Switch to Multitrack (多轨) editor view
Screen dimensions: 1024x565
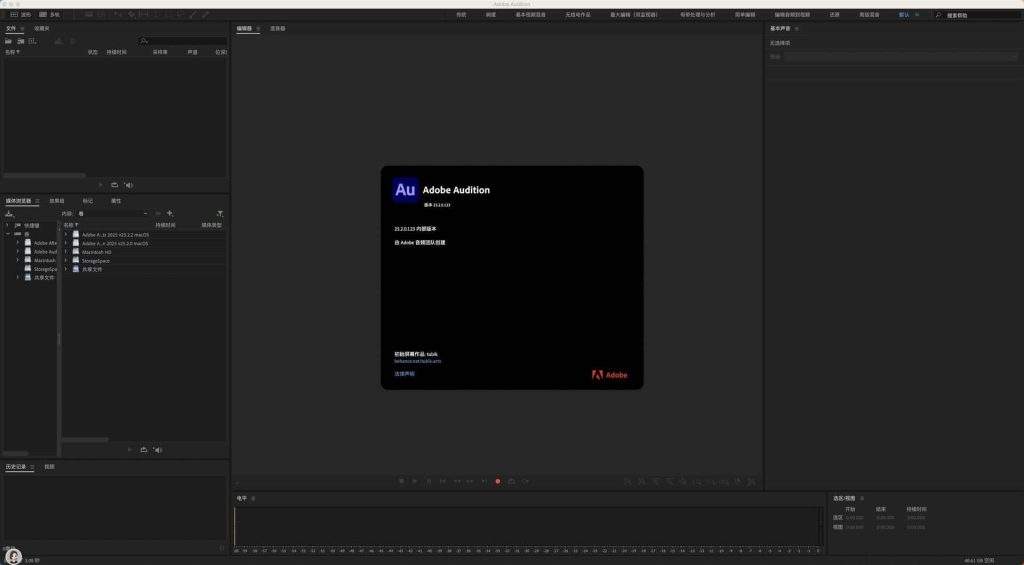[x=50, y=15]
